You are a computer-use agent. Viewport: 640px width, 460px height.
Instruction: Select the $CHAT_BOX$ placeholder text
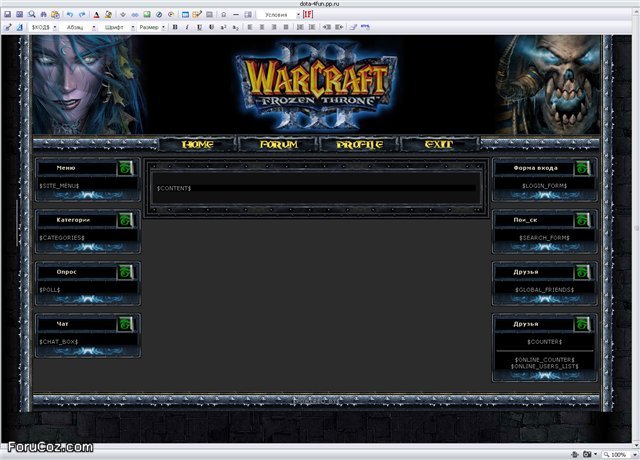point(58,342)
